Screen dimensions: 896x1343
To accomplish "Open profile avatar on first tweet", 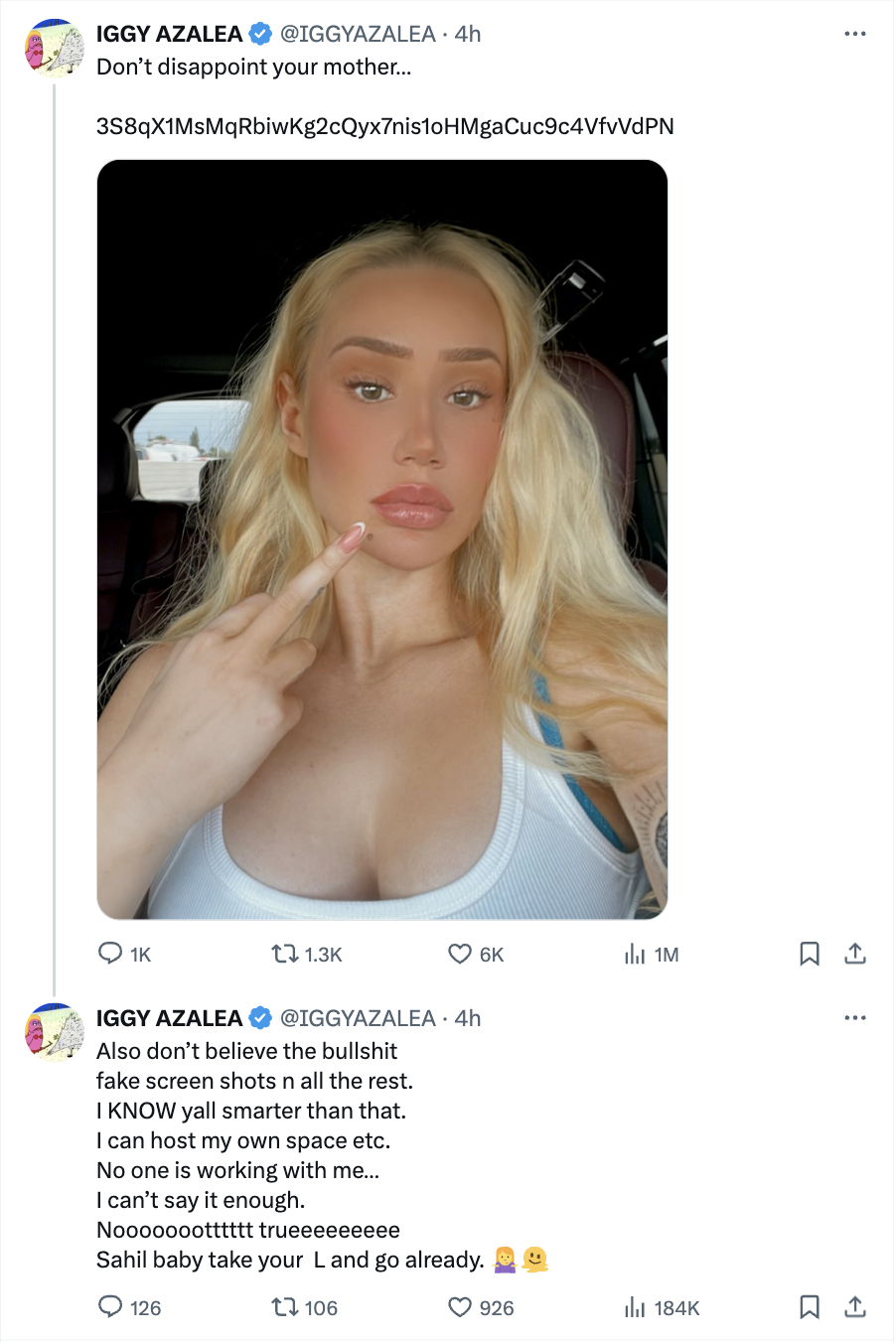I will (55, 48).
